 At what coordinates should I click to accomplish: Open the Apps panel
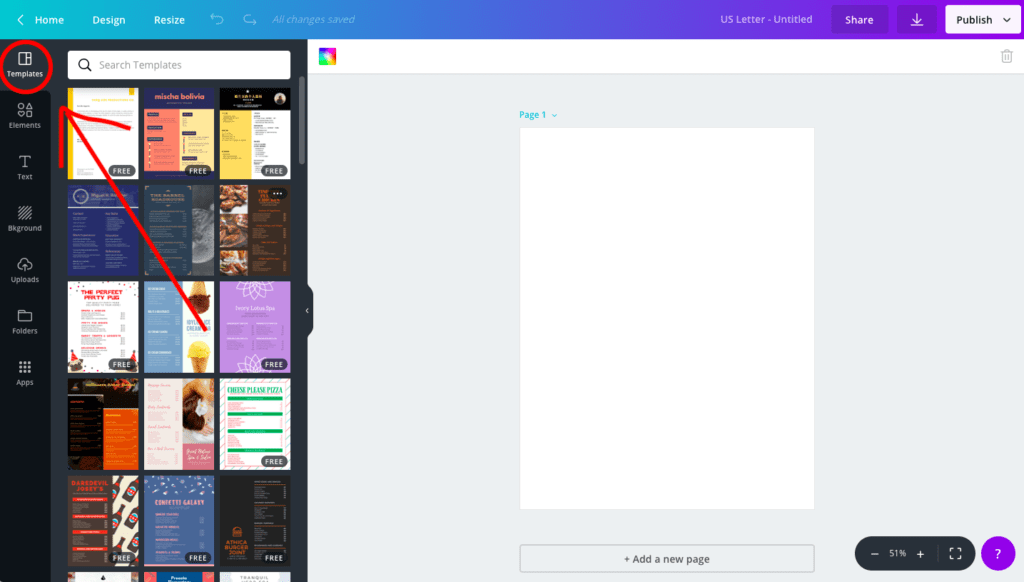25,373
